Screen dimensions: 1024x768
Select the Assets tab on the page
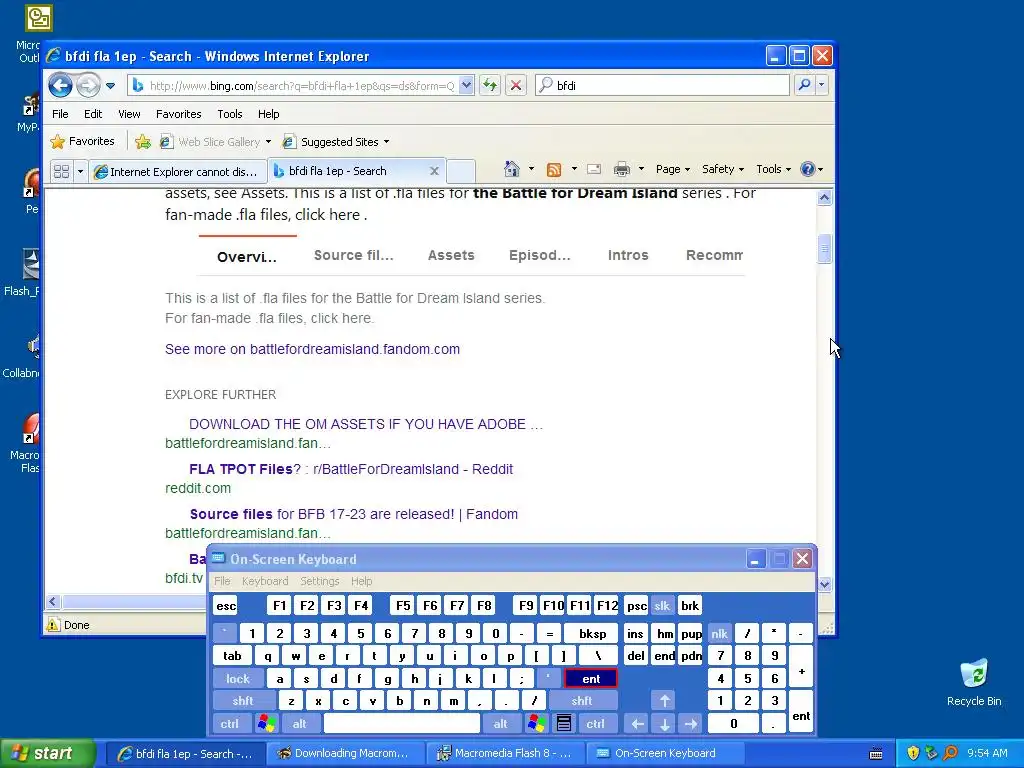[451, 255]
